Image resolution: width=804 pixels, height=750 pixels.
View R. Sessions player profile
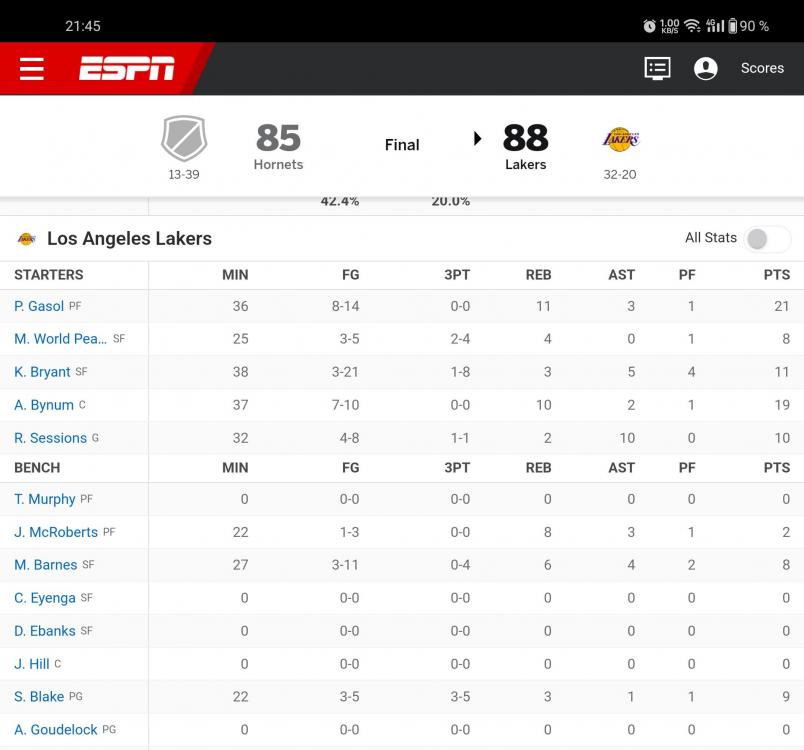pyautogui.click(x=50, y=438)
